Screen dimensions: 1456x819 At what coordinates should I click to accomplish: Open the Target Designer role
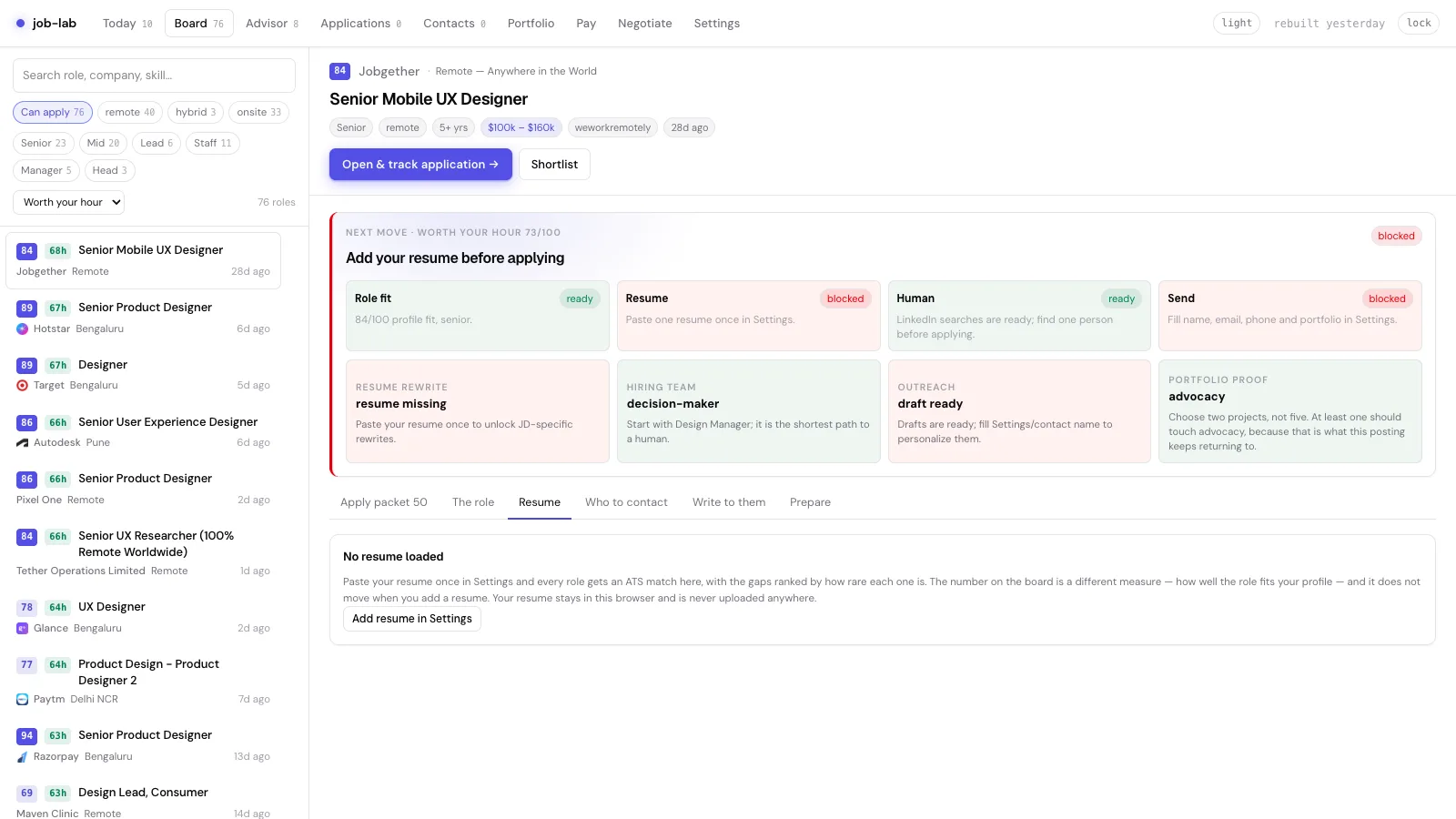pyautogui.click(x=144, y=375)
